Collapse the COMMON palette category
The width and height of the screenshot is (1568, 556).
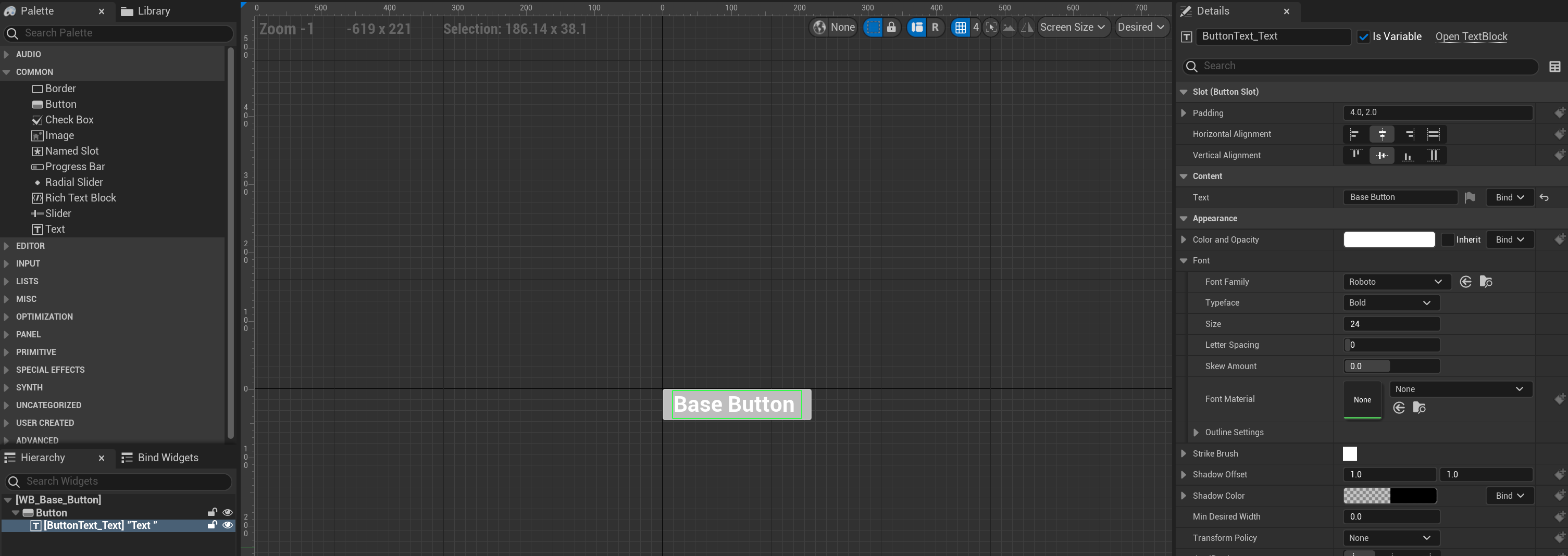[6, 72]
